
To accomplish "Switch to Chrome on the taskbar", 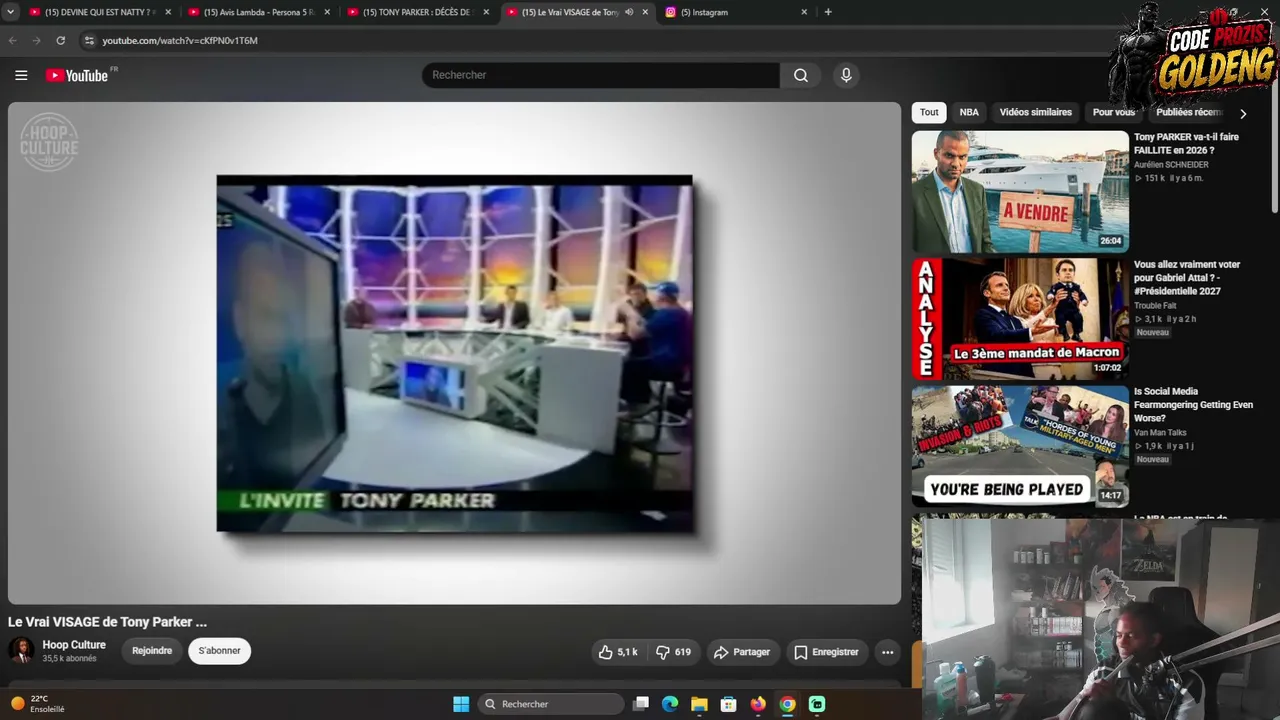I will click(788, 704).
